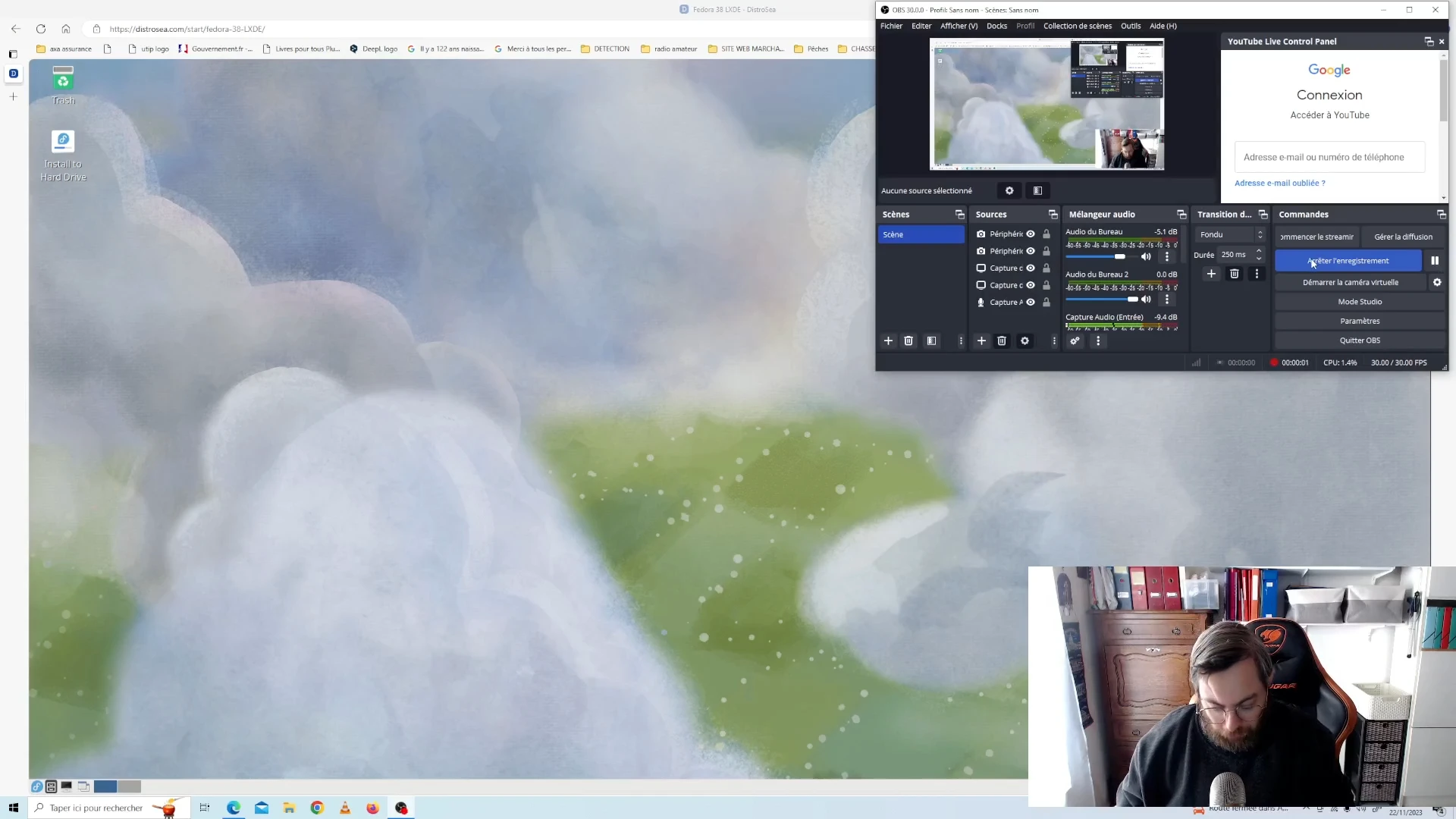Click Adresse e-mail oubliée link
This screenshot has width=1456, height=819.
pos(1279,184)
